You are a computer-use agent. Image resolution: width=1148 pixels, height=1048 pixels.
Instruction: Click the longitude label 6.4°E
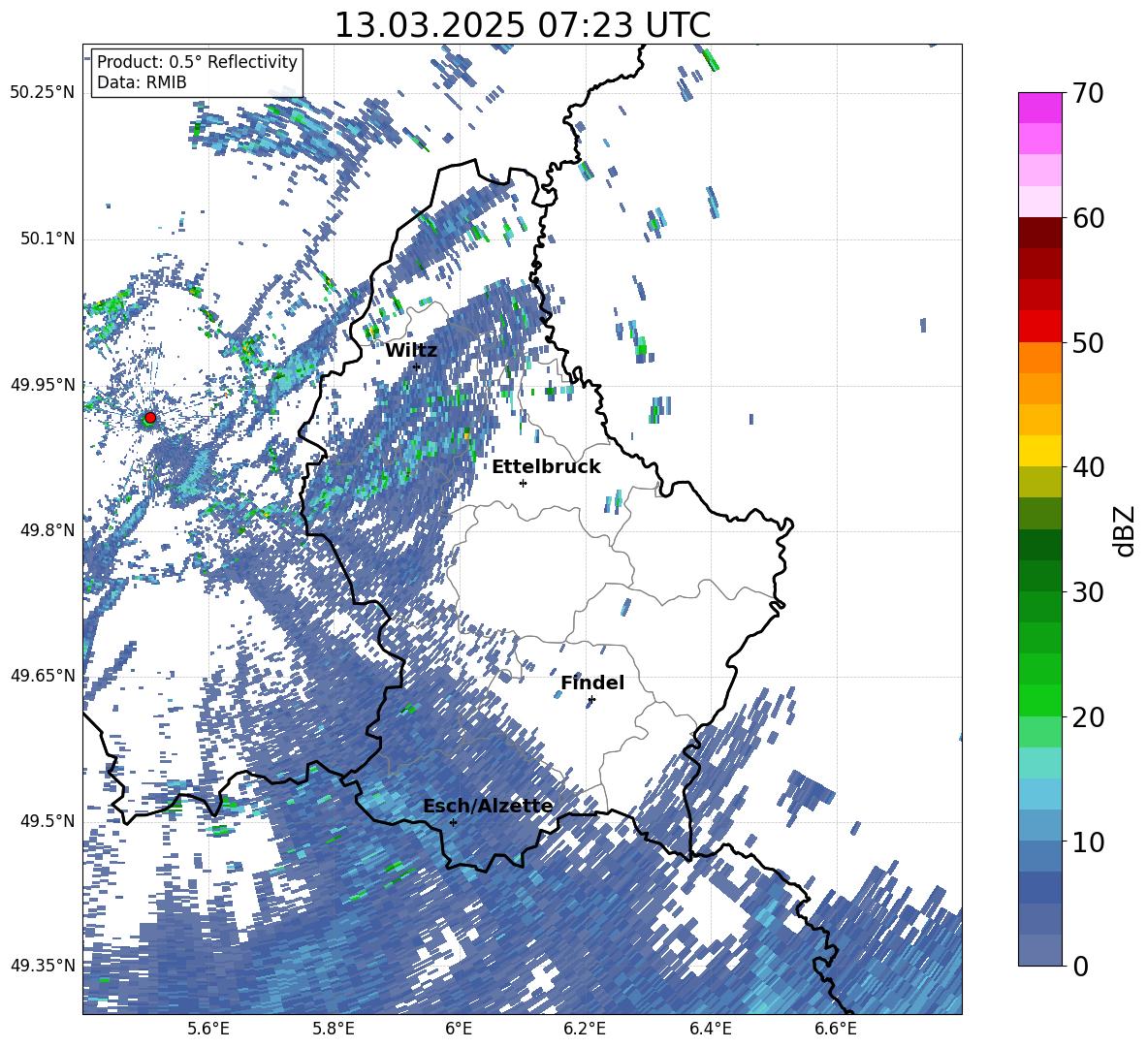pyautogui.click(x=710, y=1029)
